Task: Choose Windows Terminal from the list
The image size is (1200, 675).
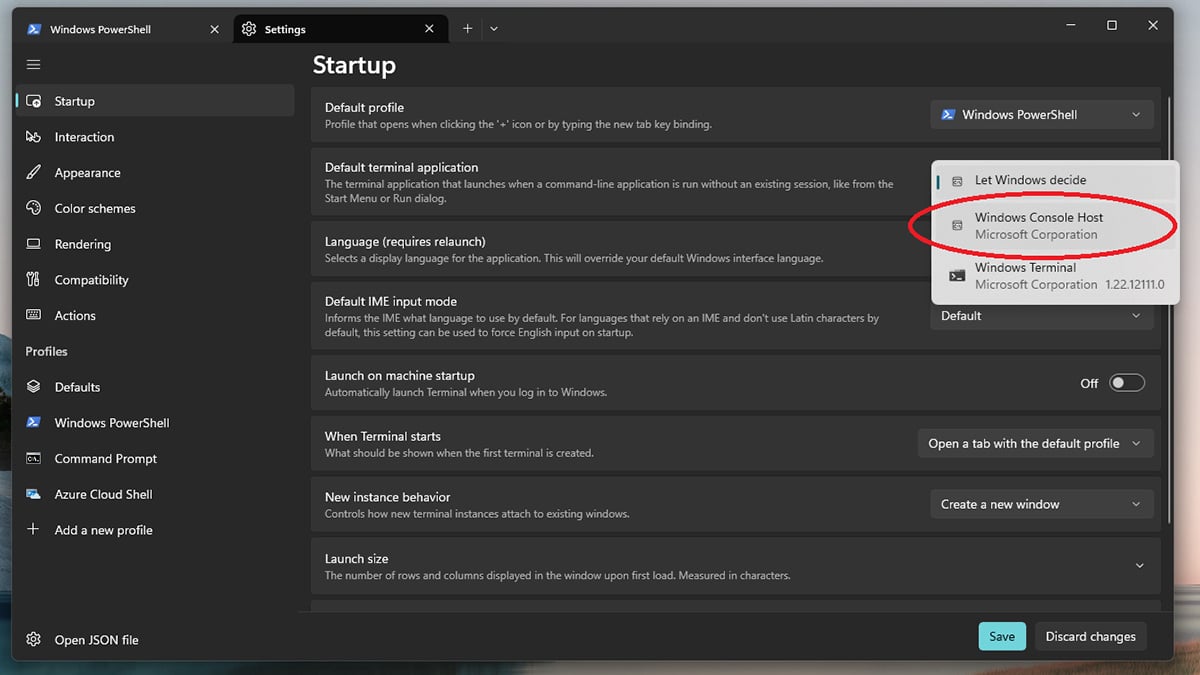Action: pos(1056,276)
